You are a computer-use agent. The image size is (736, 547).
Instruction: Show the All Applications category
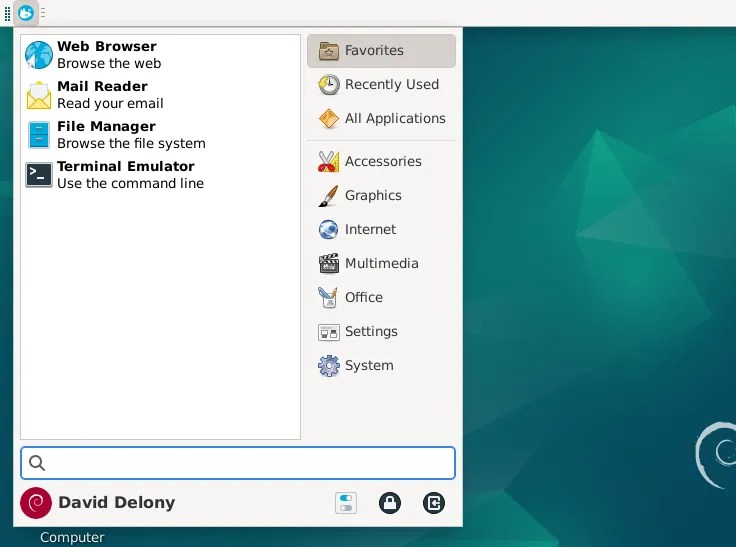381,119
